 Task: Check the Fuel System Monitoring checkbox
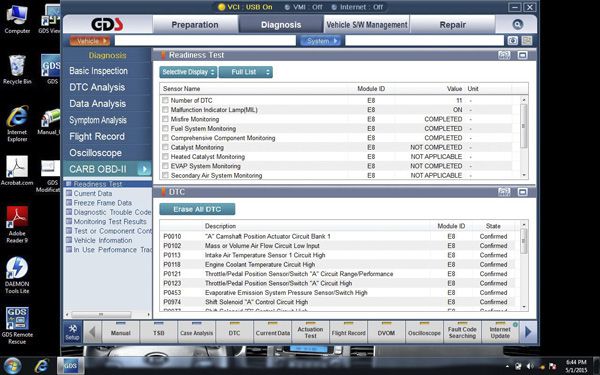(165, 129)
